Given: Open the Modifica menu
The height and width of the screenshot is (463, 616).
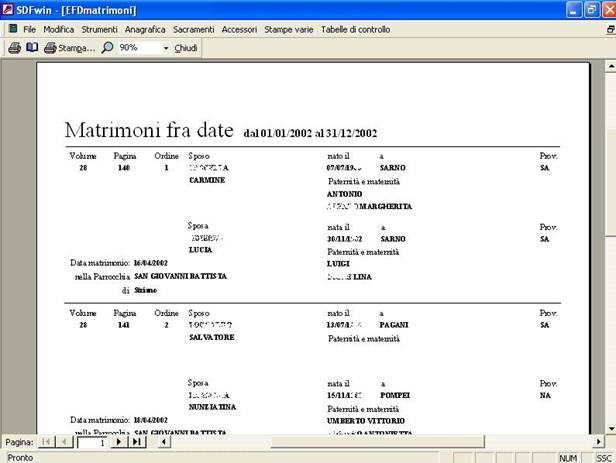Looking at the screenshot, I should [x=59, y=29].
